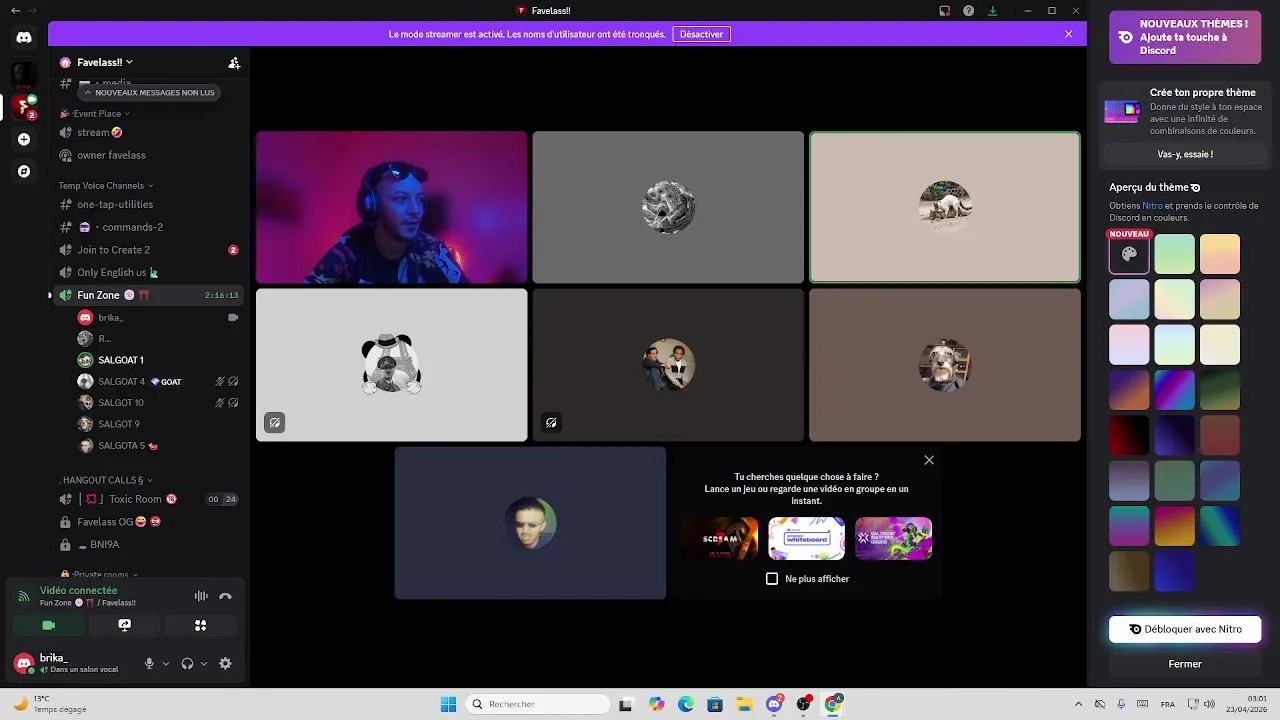The height and width of the screenshot is (720, 1280).
Task: Click the Scream activity thumbnail
Action: pyautogui.click(x=720, y=538)
